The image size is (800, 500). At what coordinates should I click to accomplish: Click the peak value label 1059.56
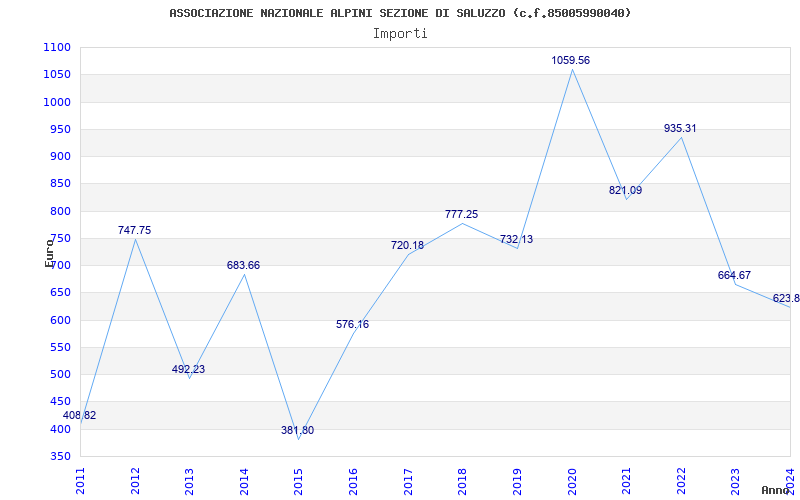(x=570, y=61)
